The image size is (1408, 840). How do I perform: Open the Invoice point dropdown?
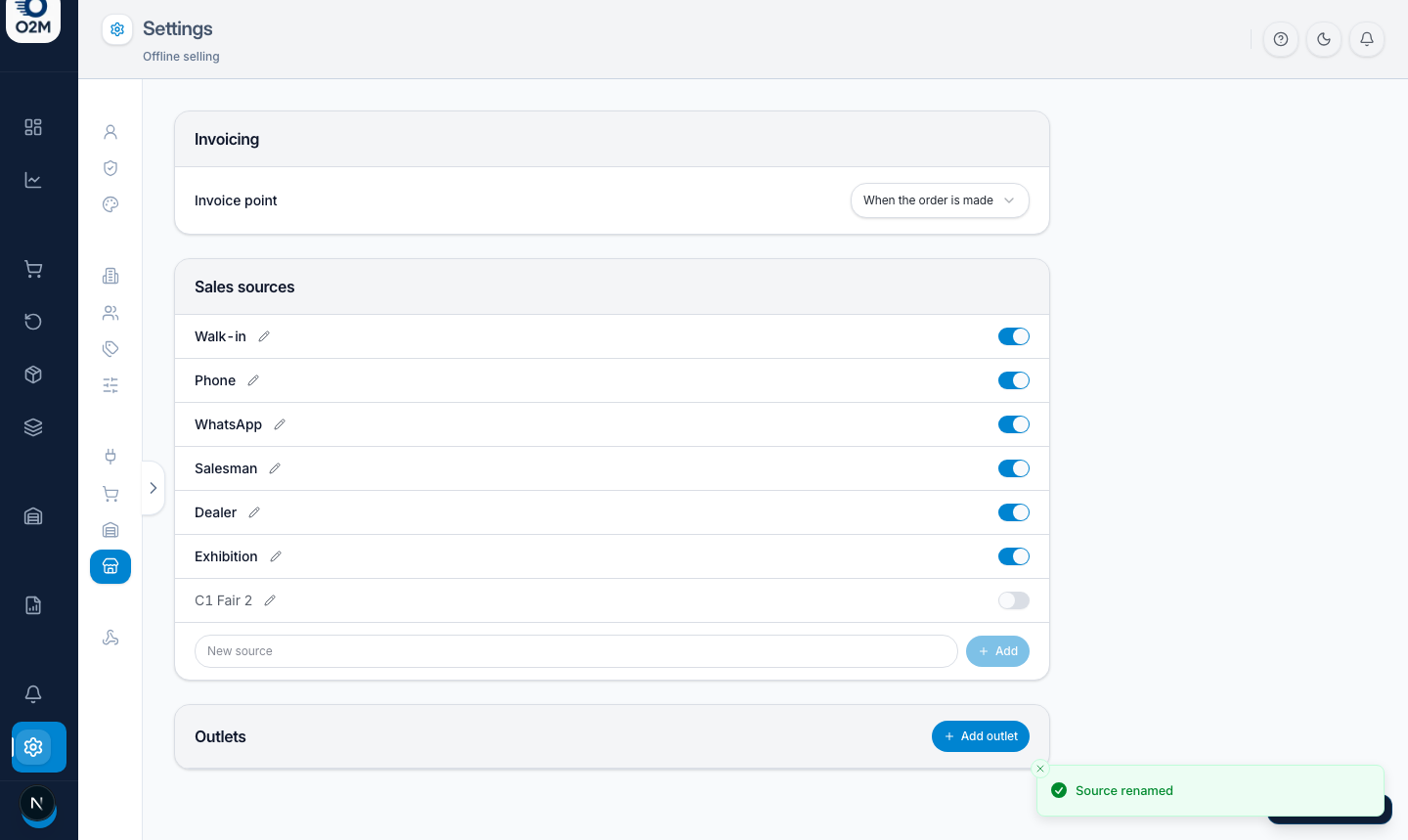pyautogui.click(x=940, y=200)
